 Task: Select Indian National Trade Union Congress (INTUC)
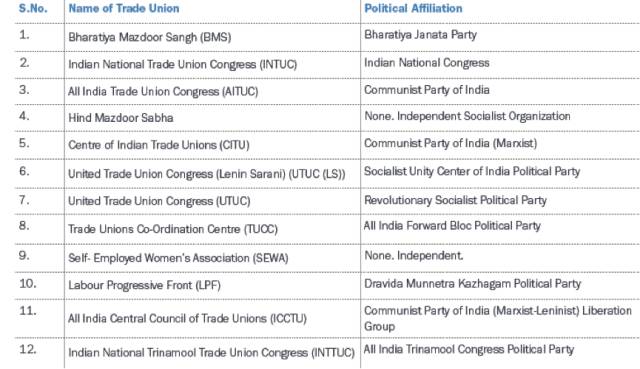(x=182, y=64)
